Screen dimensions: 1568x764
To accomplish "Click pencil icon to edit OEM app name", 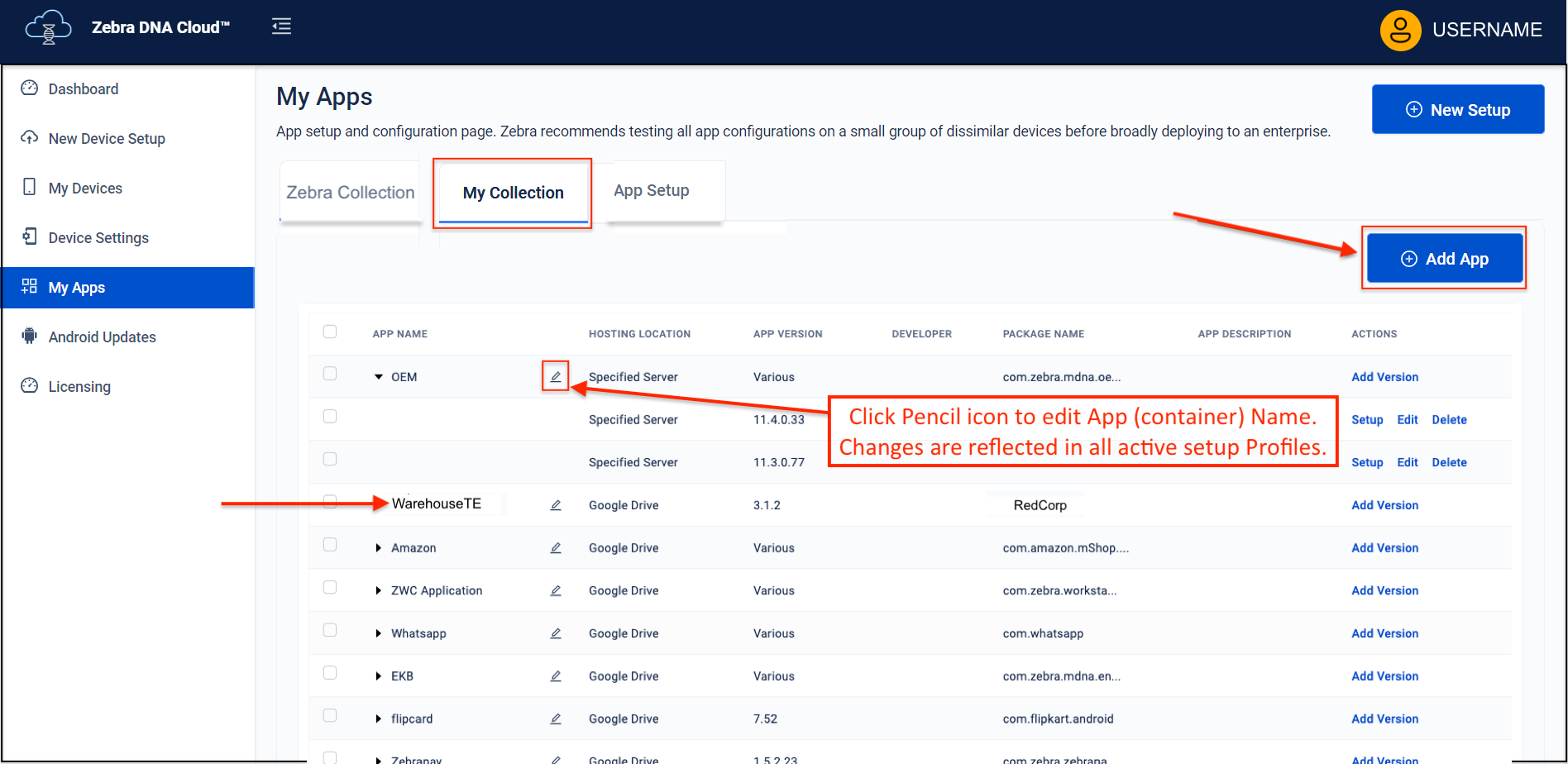I will pyautogui.click(x=556, y=377).
